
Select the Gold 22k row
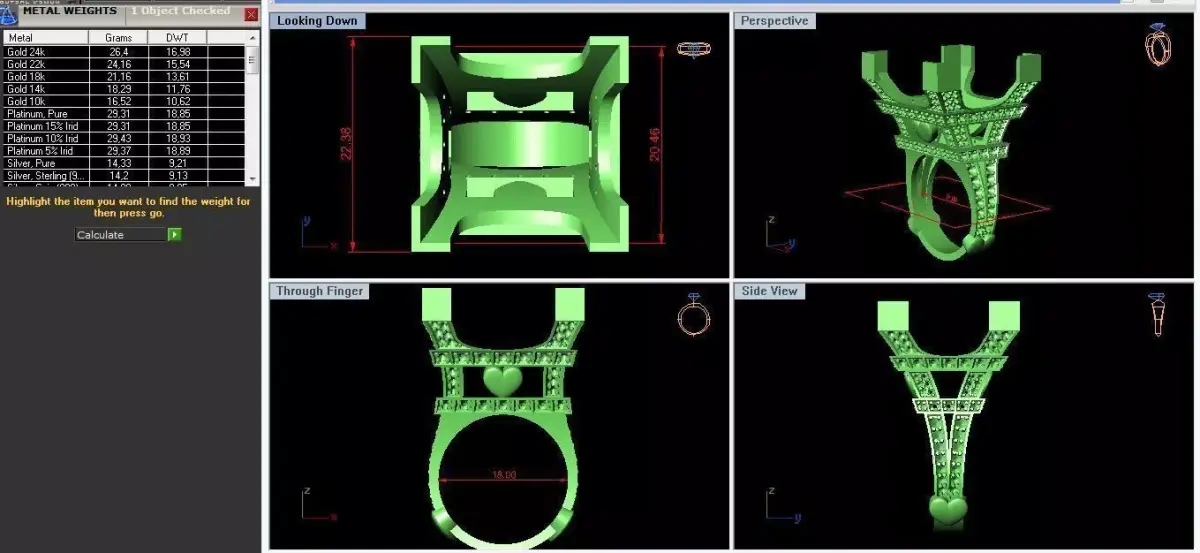[124, 64]
